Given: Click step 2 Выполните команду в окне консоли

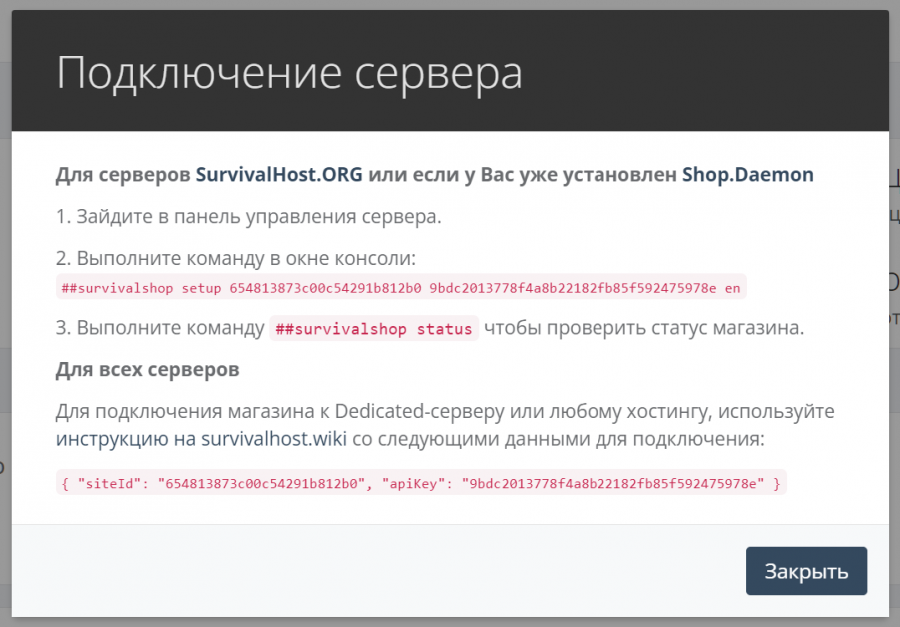Looking at the screenshot, I should click(x=235, y=259).
